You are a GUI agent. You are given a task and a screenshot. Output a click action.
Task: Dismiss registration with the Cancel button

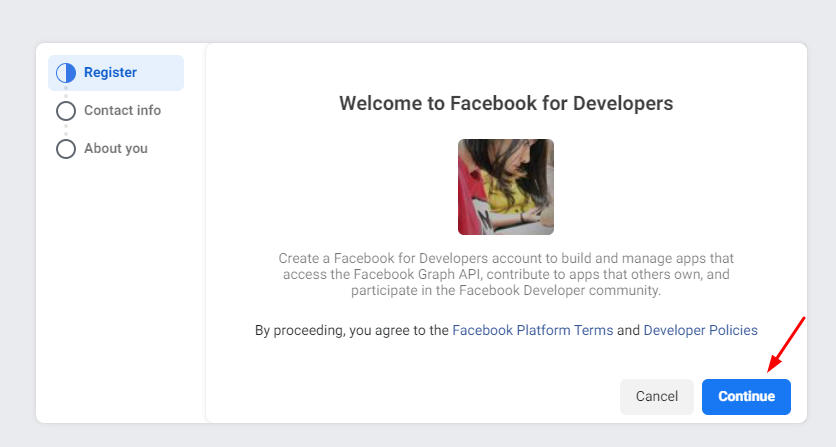pos(657,396)
